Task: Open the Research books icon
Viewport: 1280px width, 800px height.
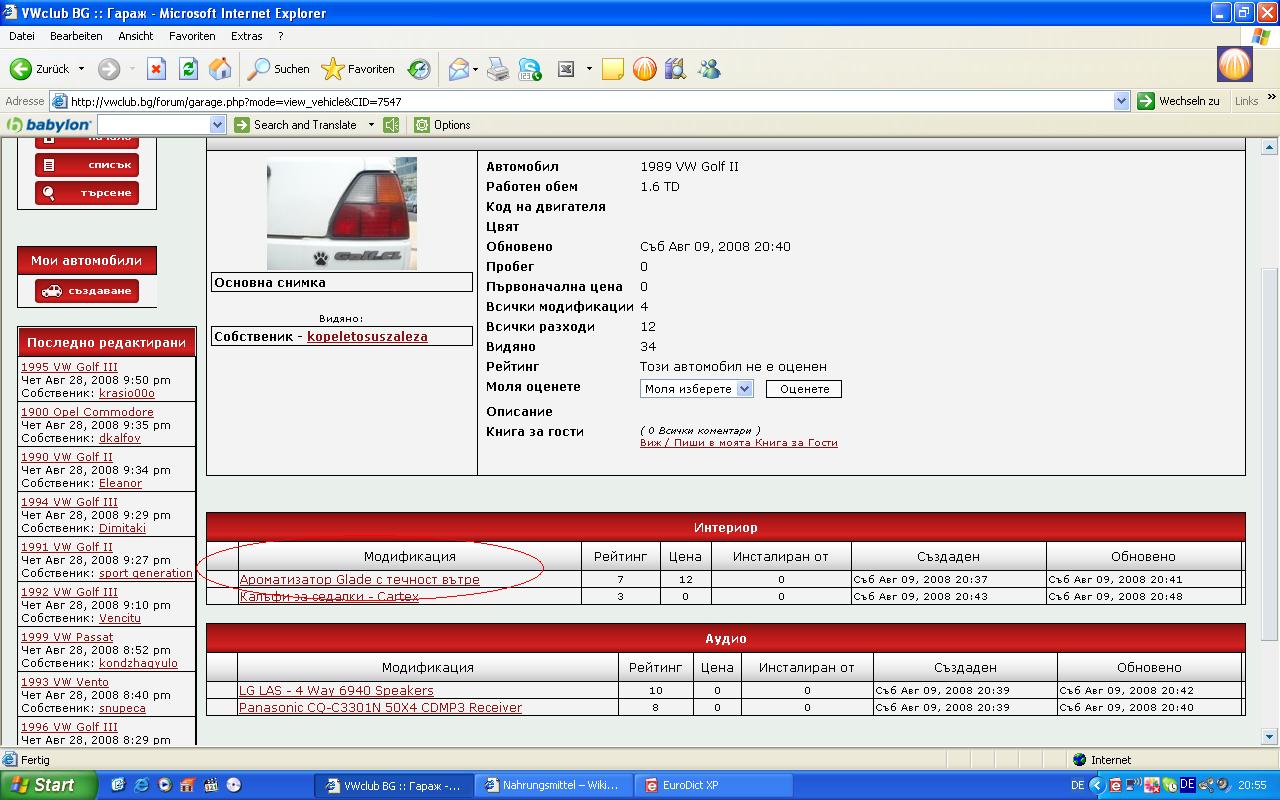Action: (676, 69)
